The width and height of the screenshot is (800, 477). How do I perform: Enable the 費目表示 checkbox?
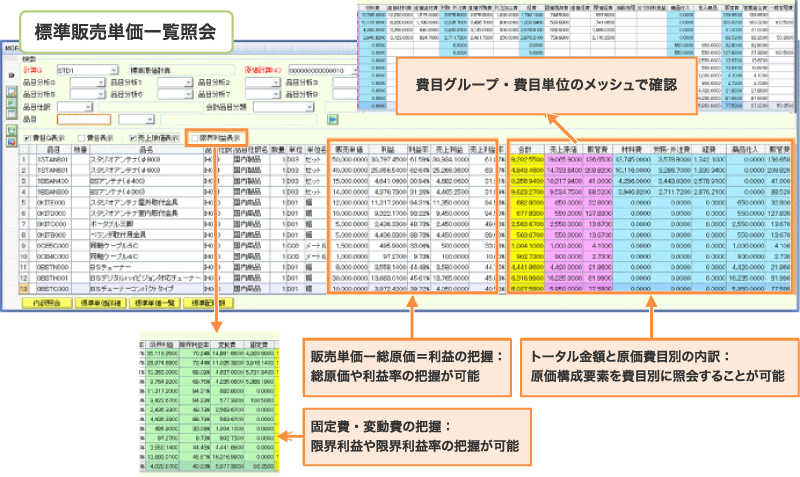tap(83, 135)
